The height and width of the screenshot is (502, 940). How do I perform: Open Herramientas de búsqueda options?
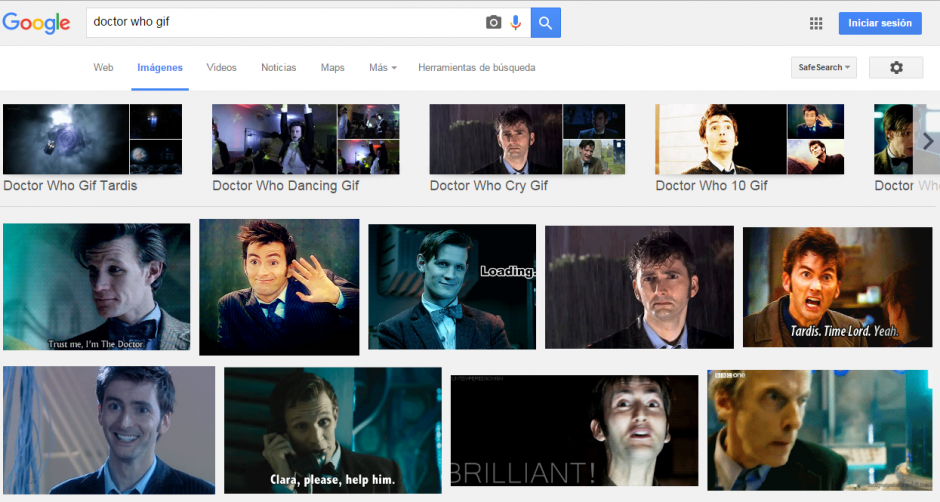[476, 68]
